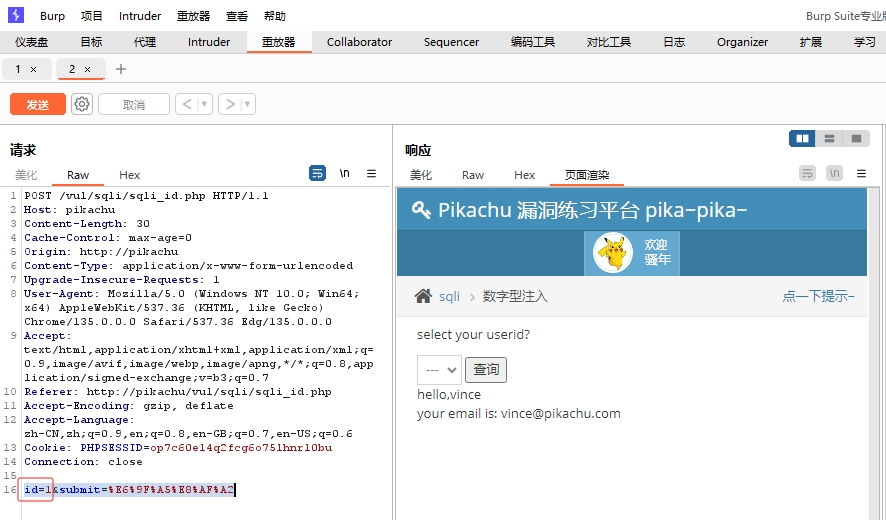Click the Pikachu avatar image
The image size is (886, 520).
(x=613, y=253)
